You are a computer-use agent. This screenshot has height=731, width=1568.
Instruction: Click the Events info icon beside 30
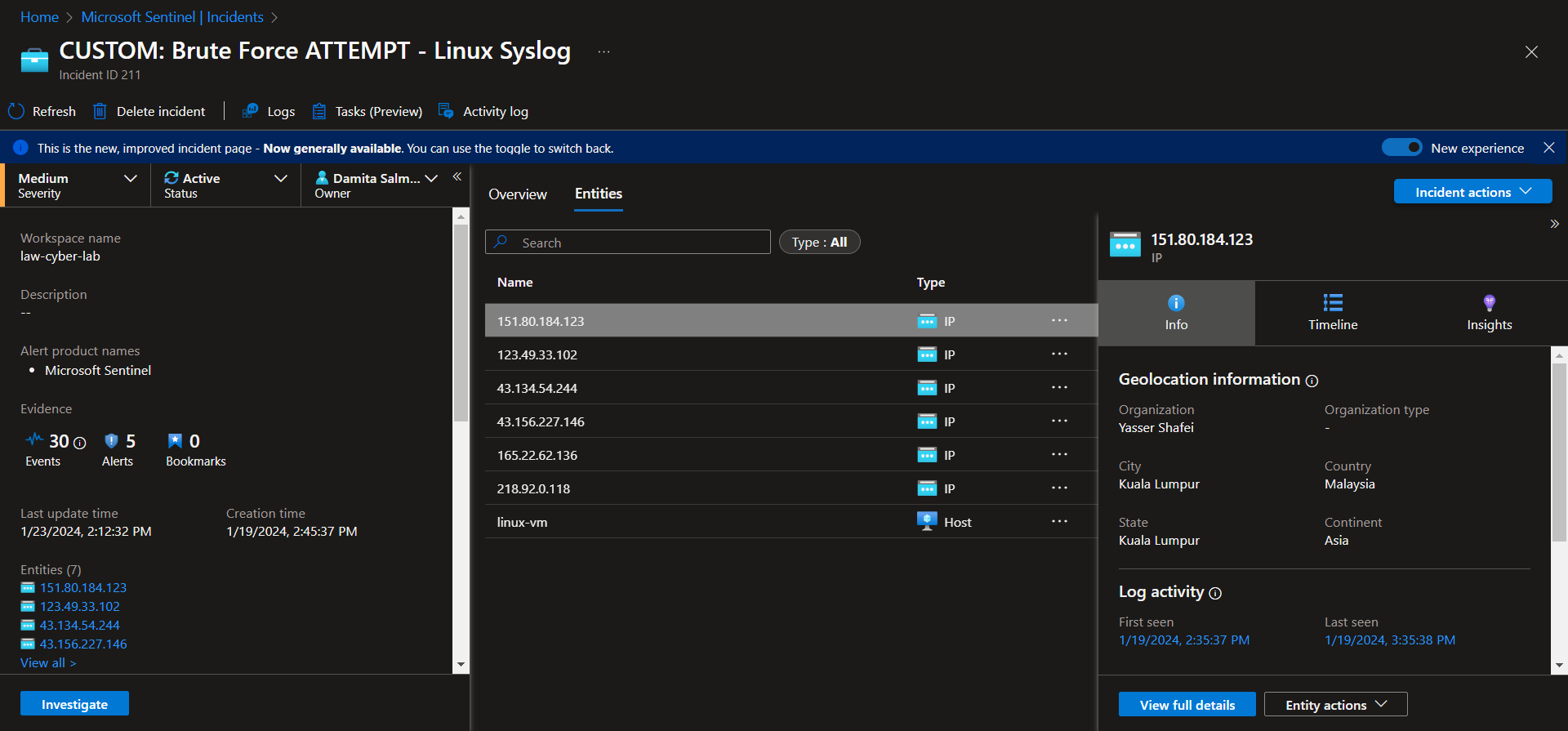[80, 443]
